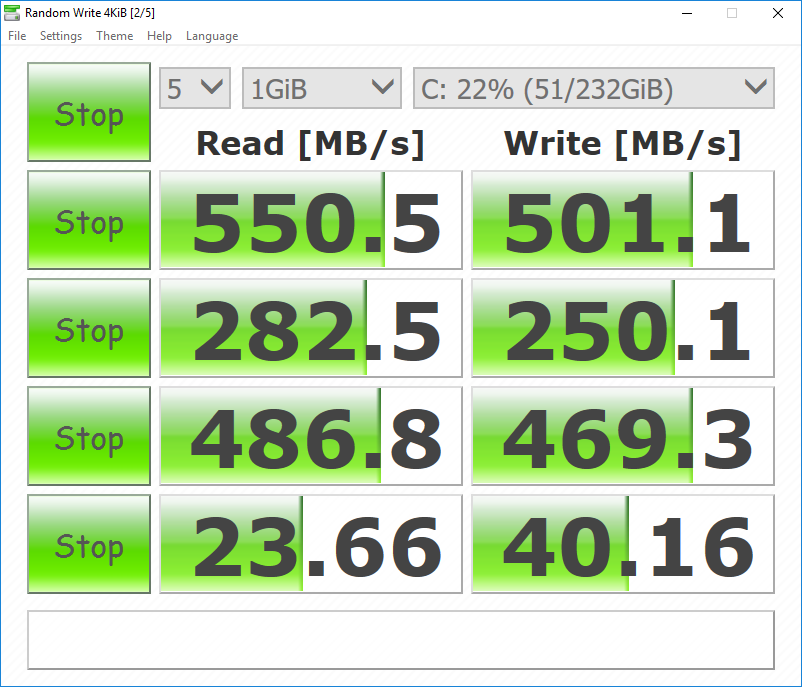Open the File menu

coord(17,36)
